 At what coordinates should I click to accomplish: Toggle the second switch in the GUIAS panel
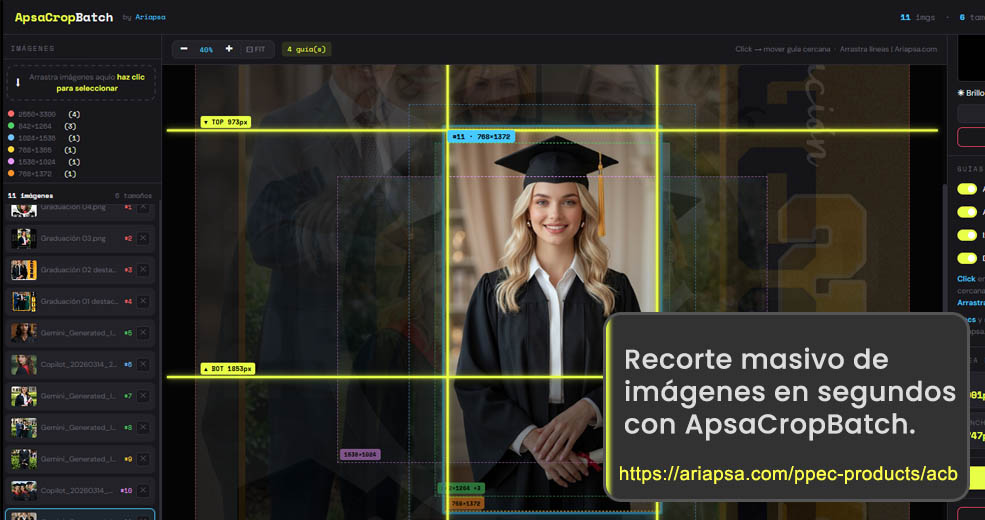967,212
